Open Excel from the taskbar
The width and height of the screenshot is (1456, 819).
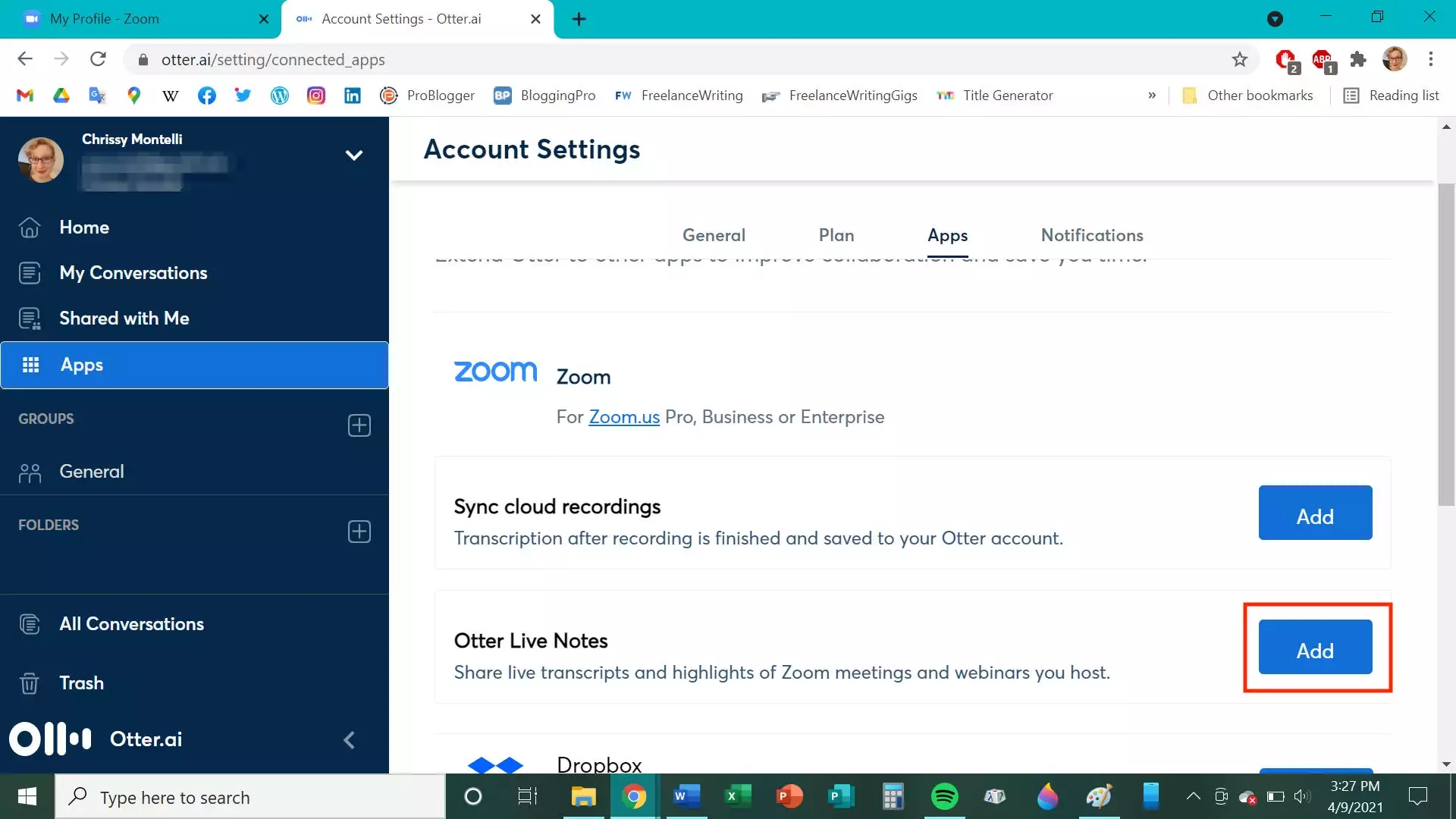(738, 796)
